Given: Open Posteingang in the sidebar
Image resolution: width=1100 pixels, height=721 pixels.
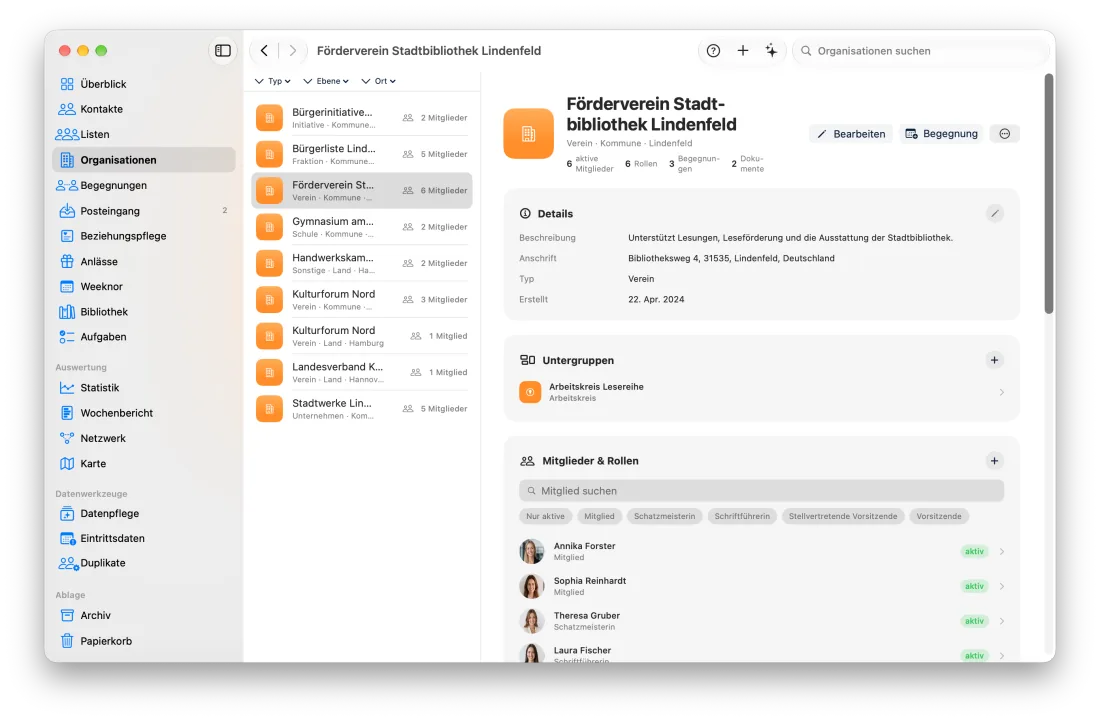Looking at the screenshot, I should [x=144, y=210].
